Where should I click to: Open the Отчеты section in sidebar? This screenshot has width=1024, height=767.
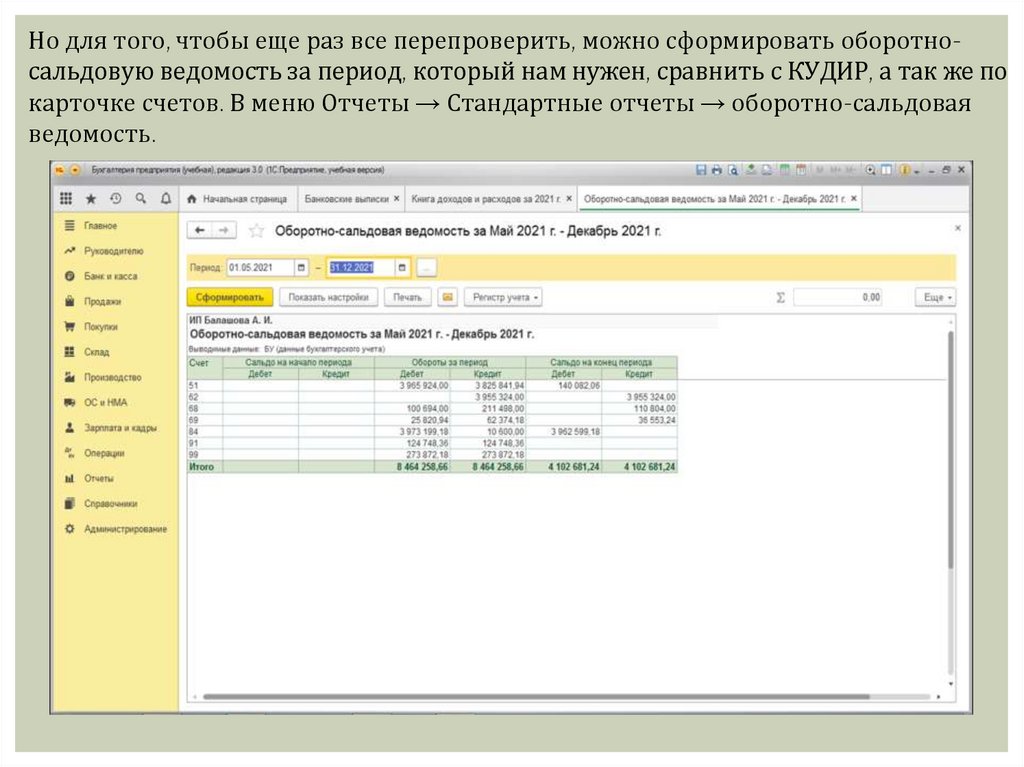tap(99, 478)
